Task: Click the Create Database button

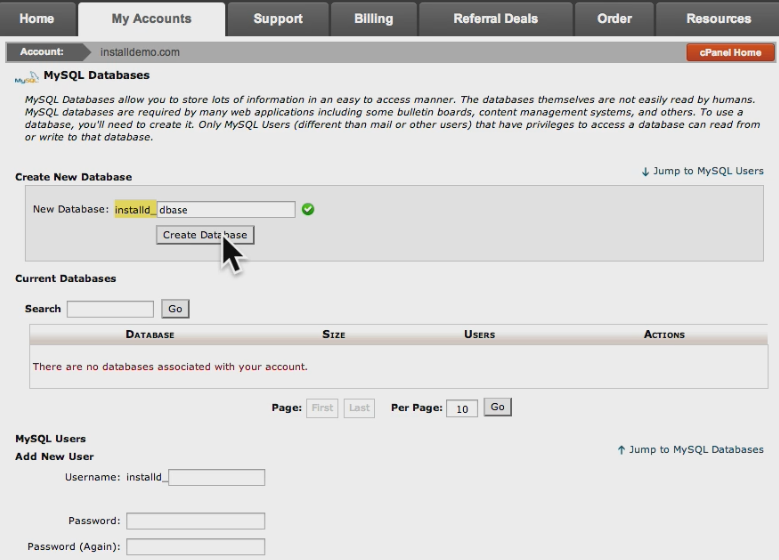Action: point(205,235)
